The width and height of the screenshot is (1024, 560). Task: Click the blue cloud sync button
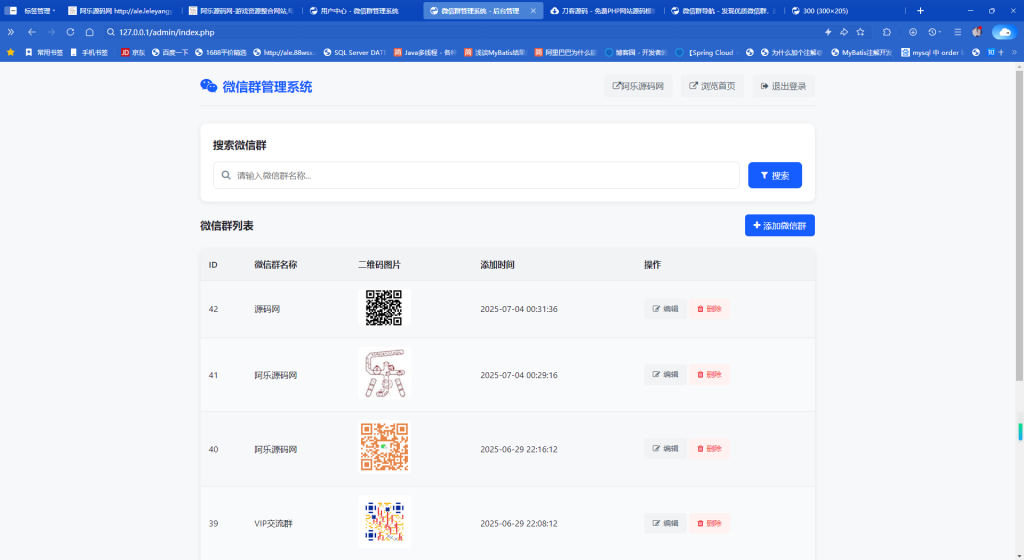point(1004,32)
